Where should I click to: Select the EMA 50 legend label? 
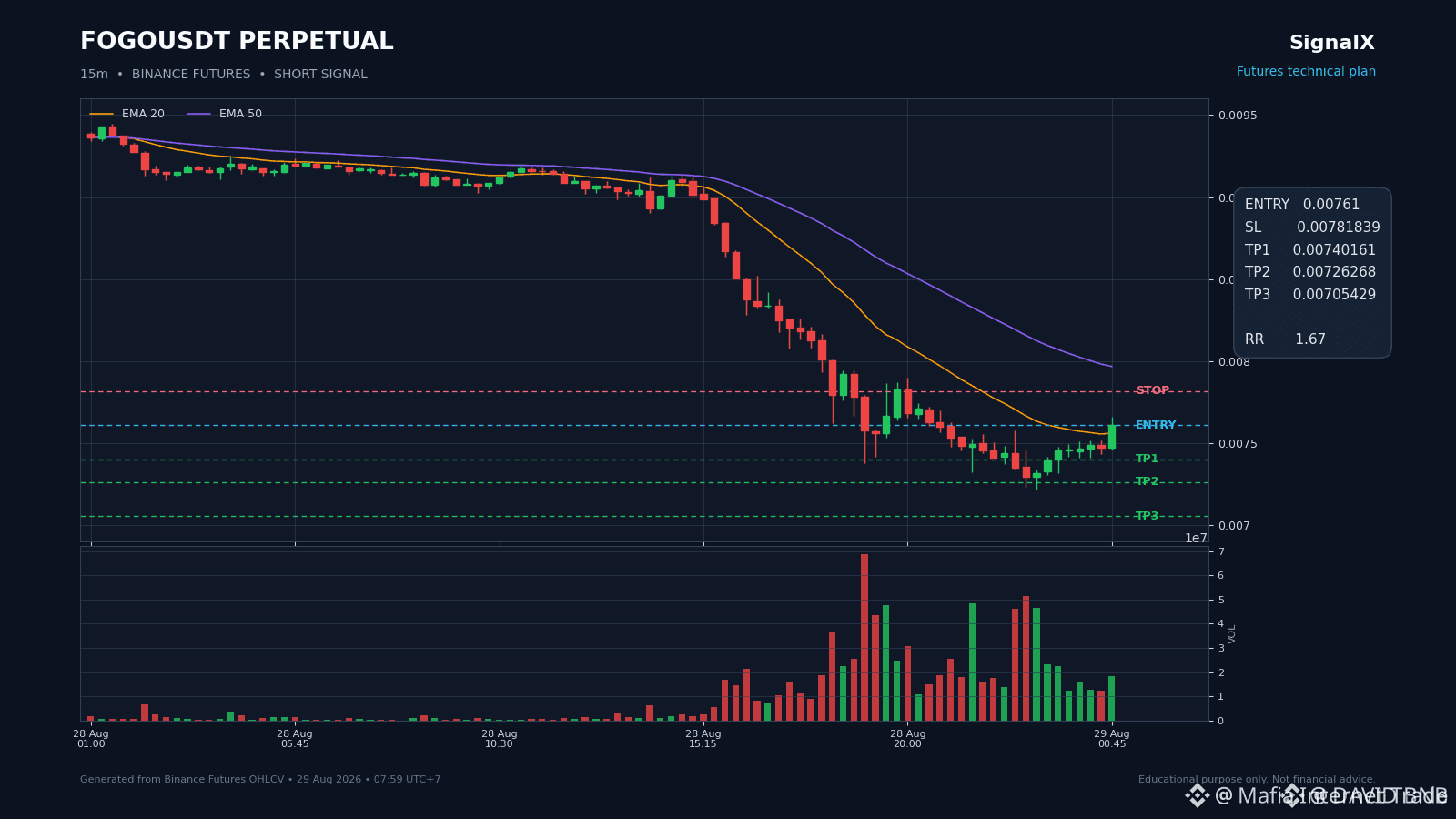(240, 114)
